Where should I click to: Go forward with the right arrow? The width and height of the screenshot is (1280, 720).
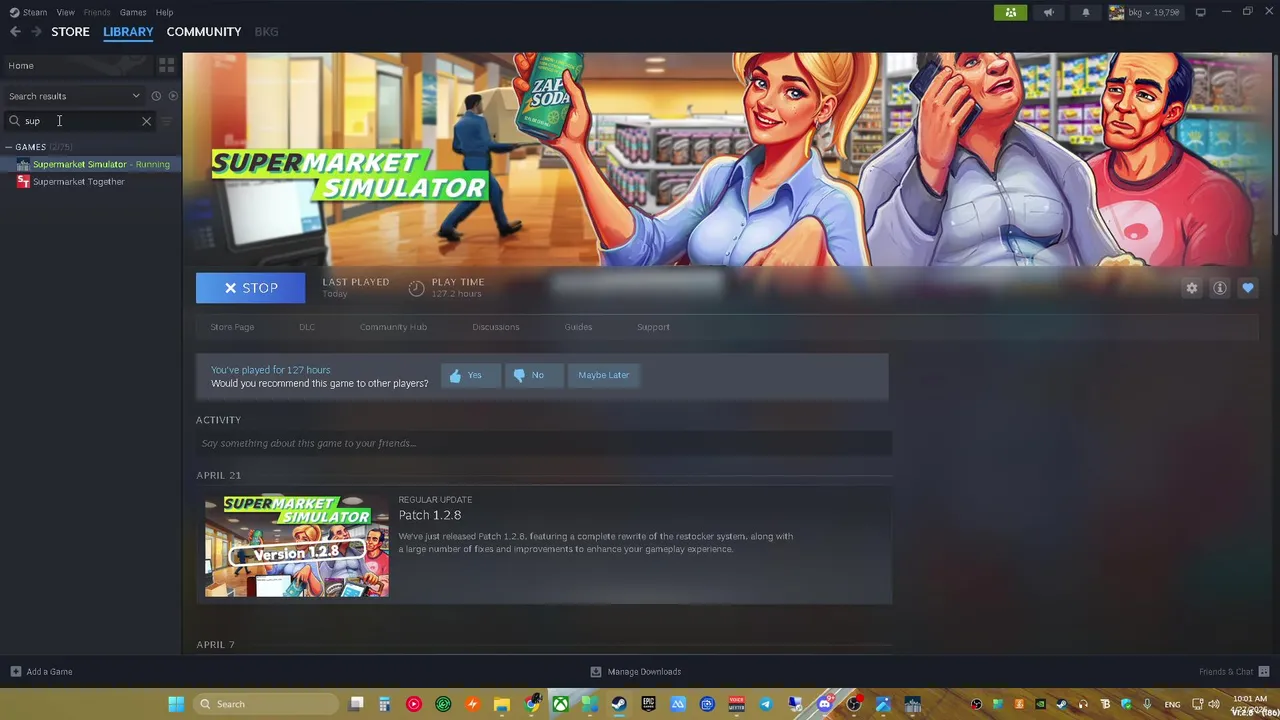click(x=36, y=32)
